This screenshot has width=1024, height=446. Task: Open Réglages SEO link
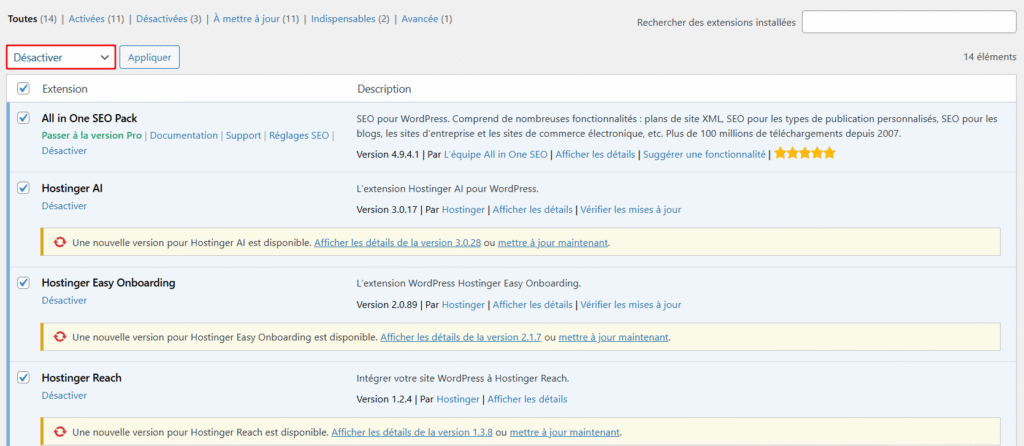(x=299, y=136)
